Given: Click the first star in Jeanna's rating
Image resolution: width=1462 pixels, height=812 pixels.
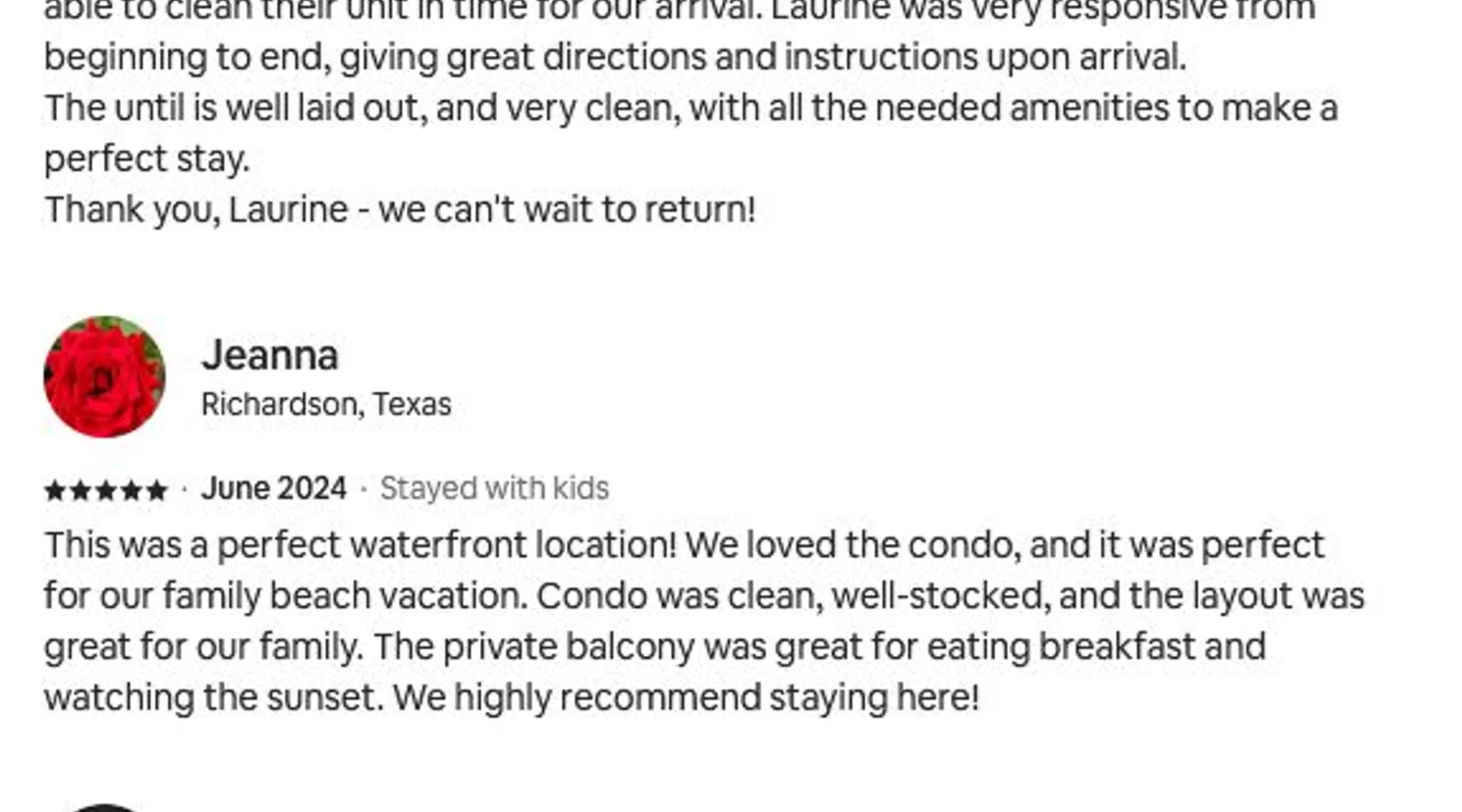Looking at the screenshot, I should coord(54,490).
